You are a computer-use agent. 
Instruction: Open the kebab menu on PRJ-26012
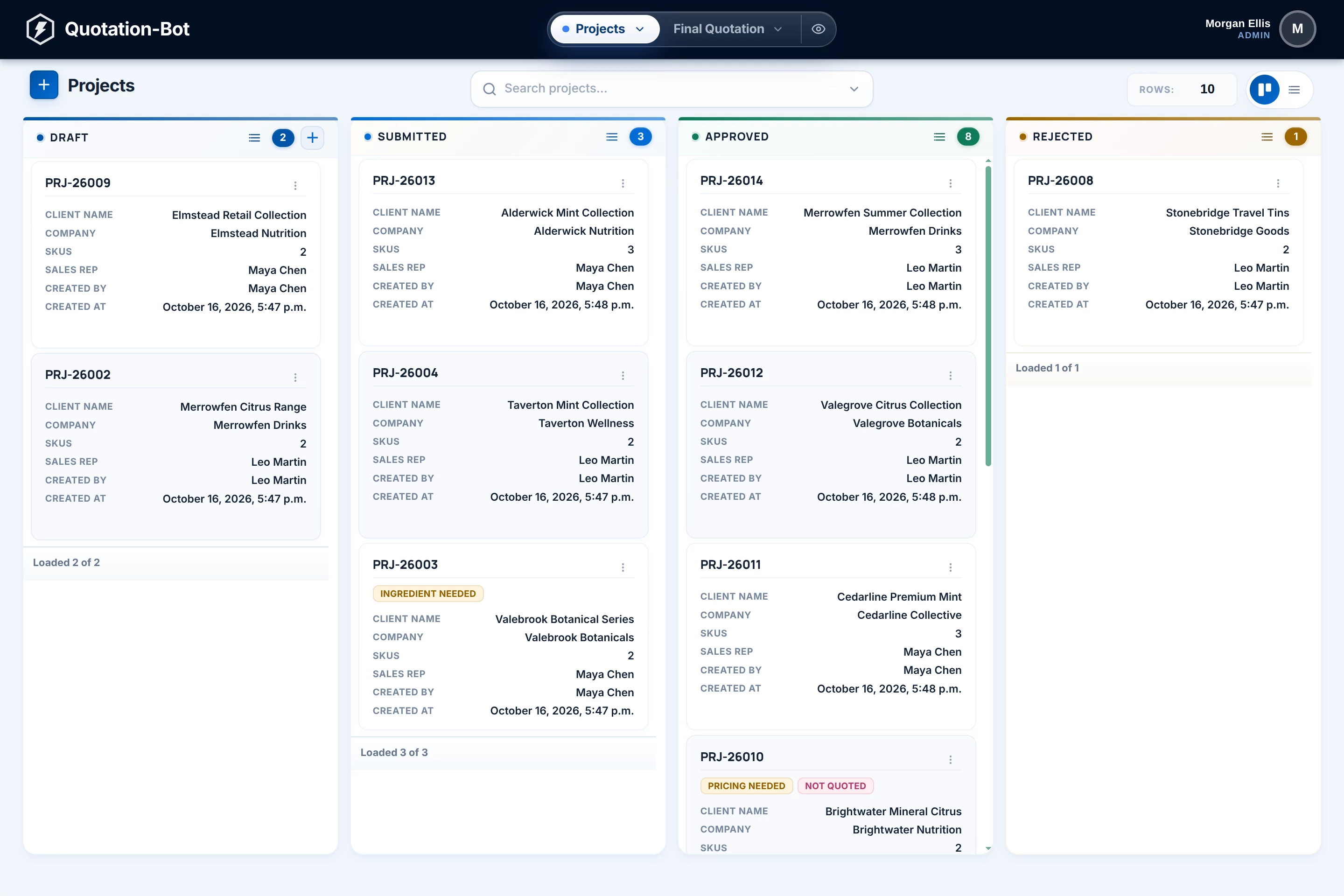(x=950, y=375)
